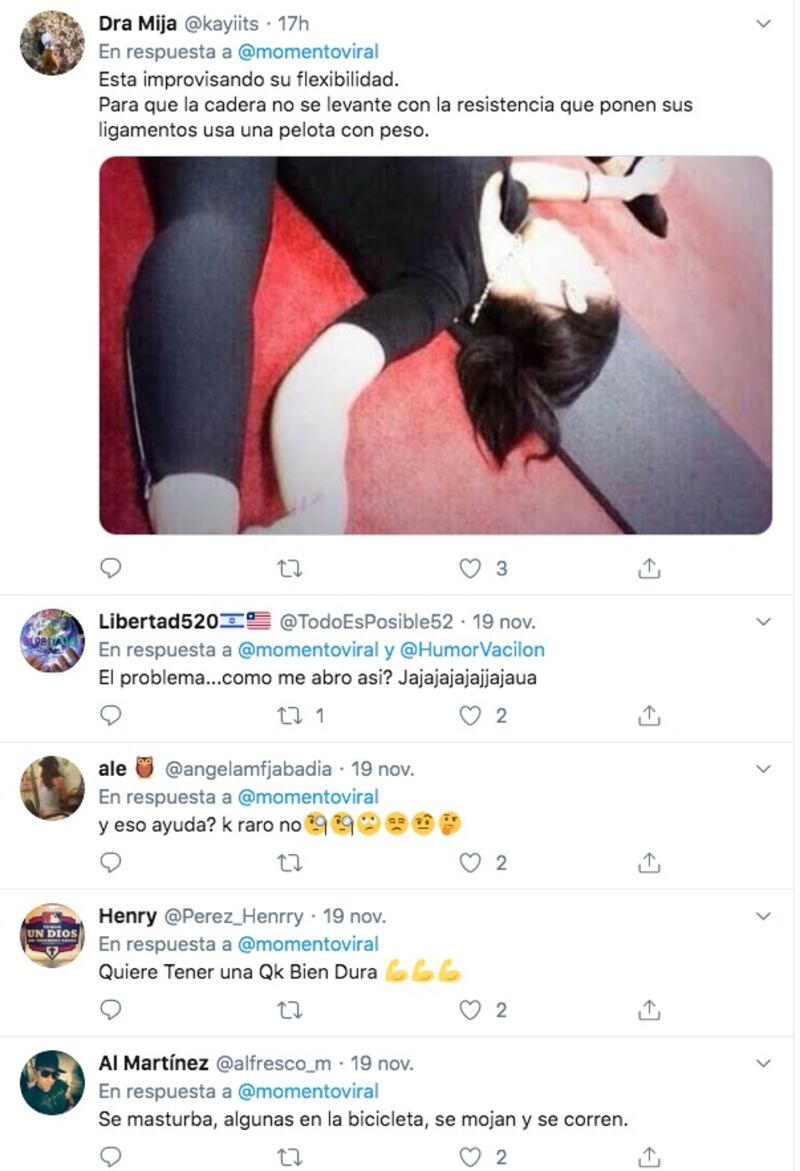Like the tweet by ale @angelamfjabadia
Viewport: 800px width, 1171px height.
pyautogui.click(x=470, y=863)
